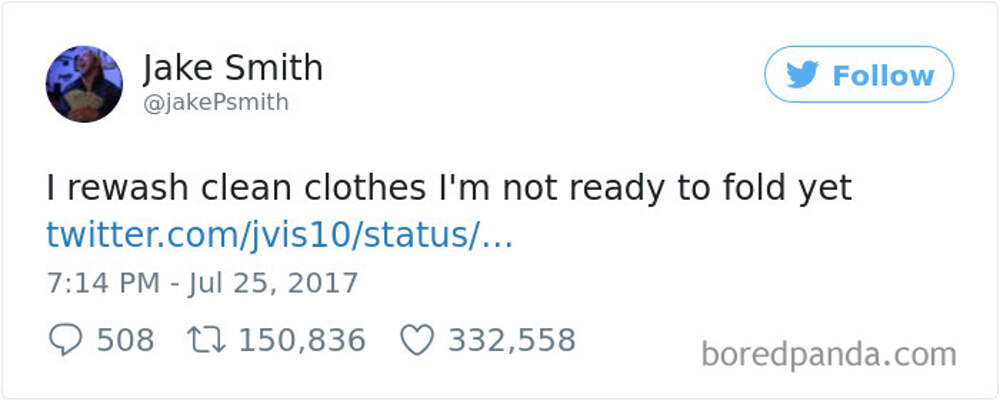Viewport: 1000px width, 401px height.
Task: Select the 150,836 retweet count
Action: coord(301,340)
